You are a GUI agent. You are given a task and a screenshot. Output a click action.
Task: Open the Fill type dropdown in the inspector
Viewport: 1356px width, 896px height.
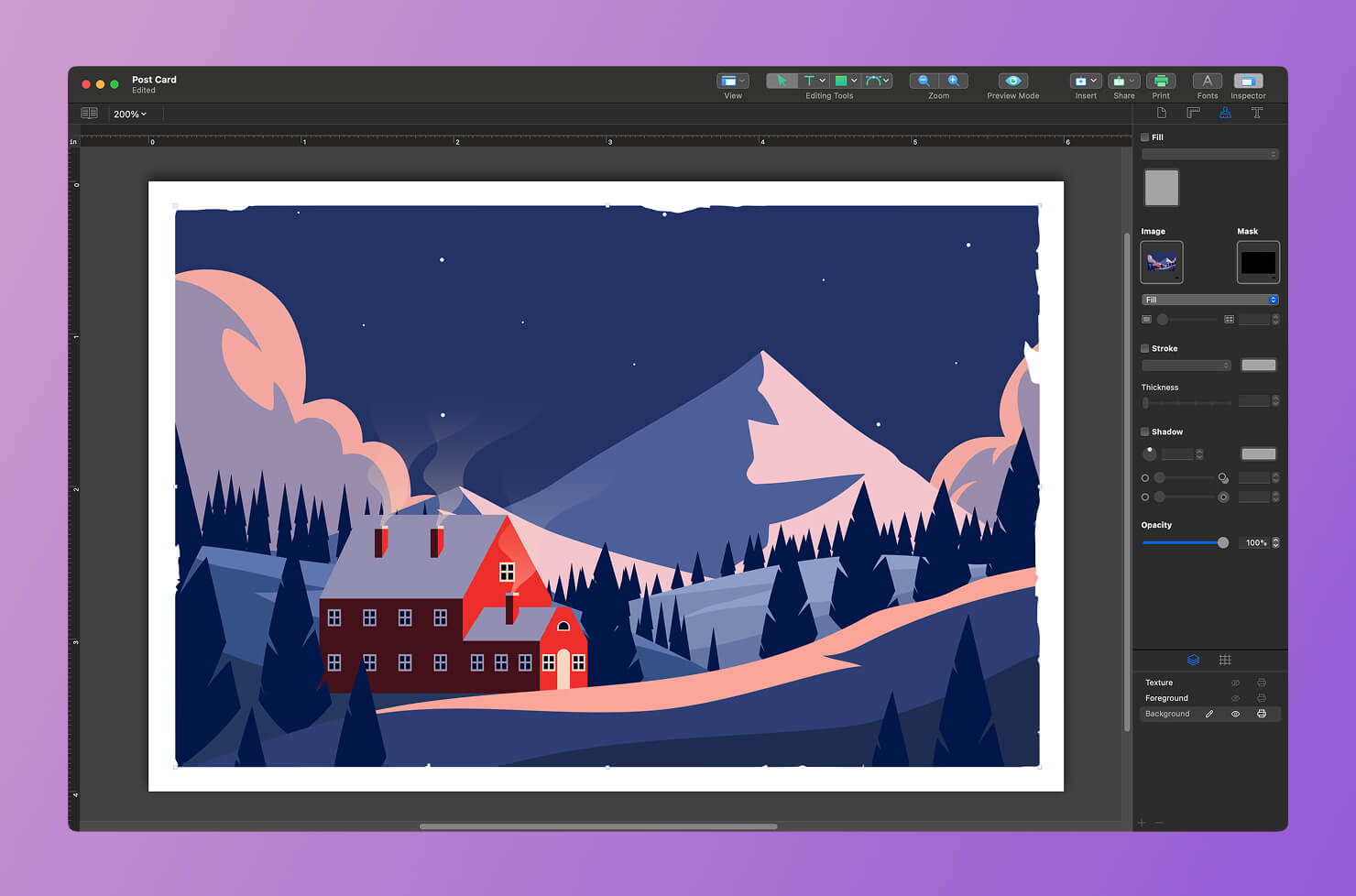point(1209,300)
